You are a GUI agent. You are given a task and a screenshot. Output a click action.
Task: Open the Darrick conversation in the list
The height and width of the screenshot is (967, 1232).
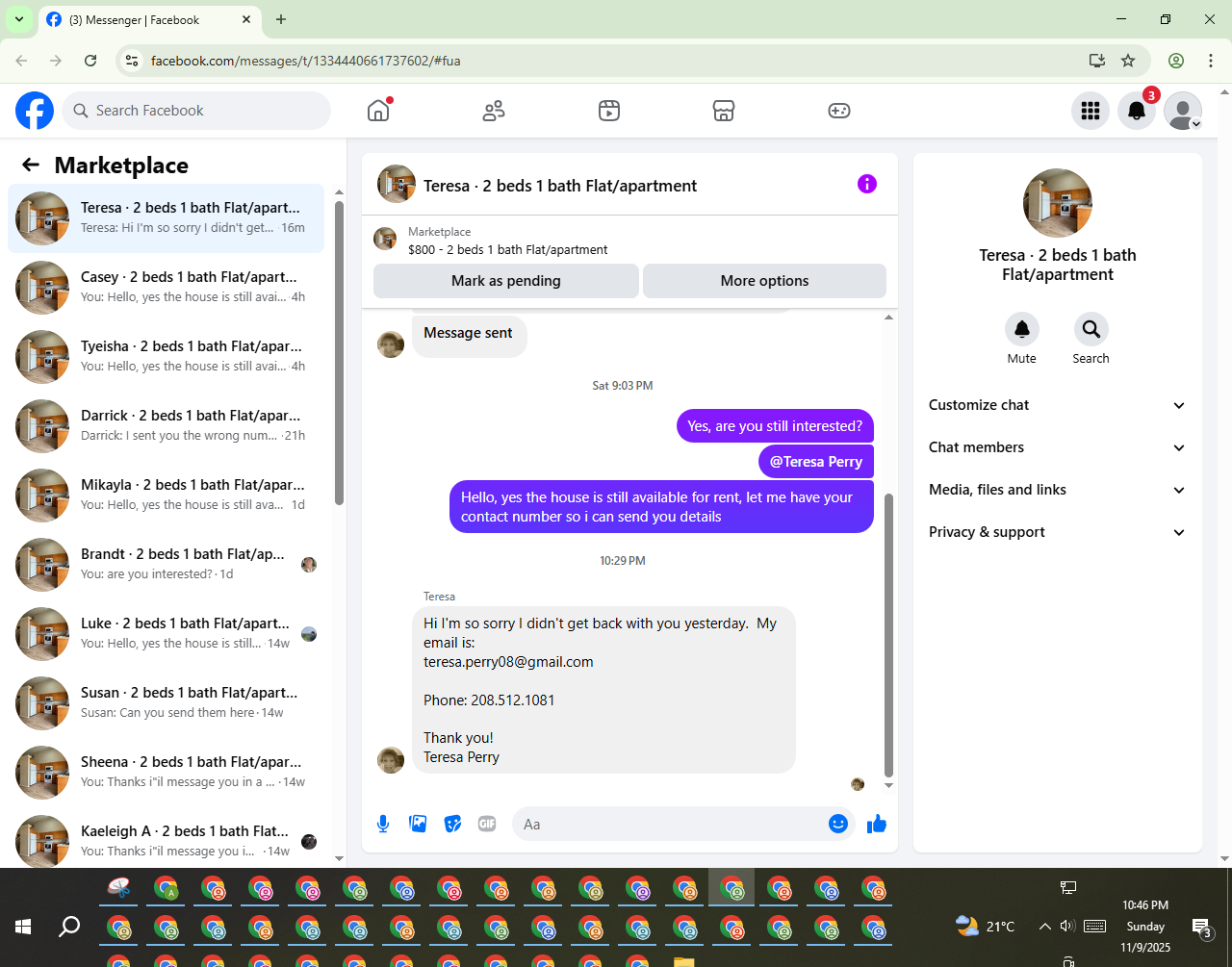(x=166, y=426)
